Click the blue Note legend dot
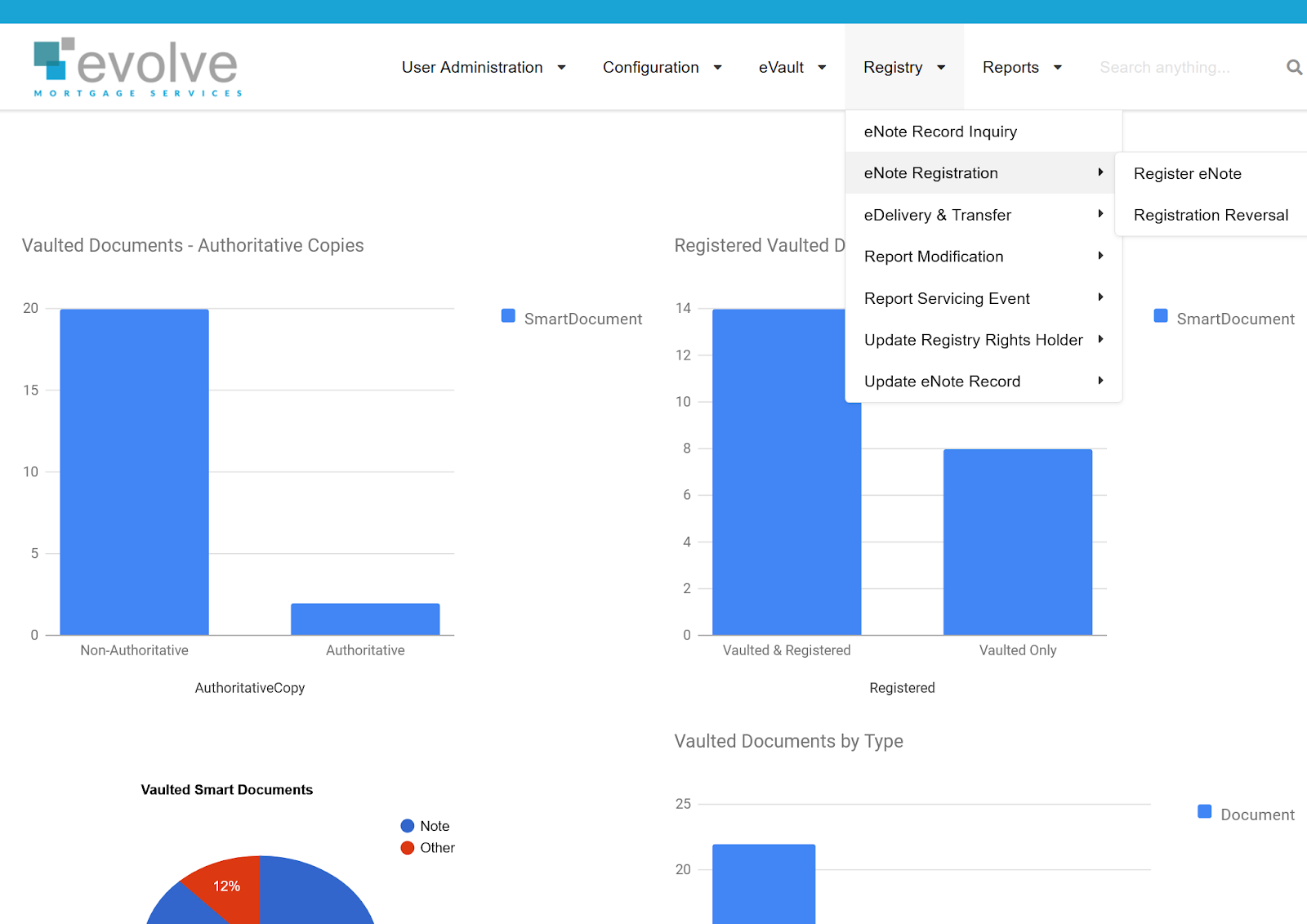 tap(408, 826)
